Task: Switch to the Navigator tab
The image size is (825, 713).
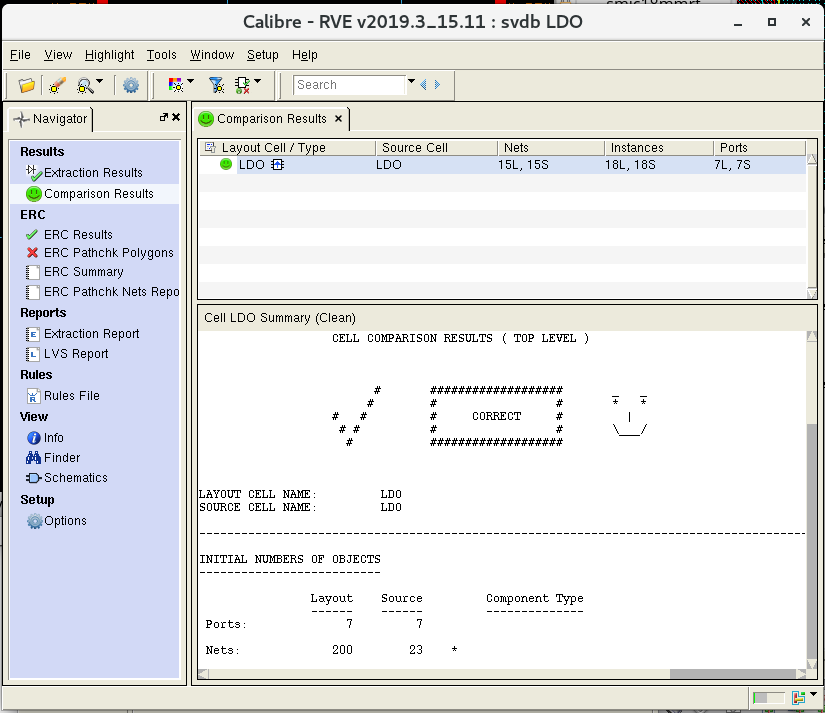Action: tap(52, 119)
